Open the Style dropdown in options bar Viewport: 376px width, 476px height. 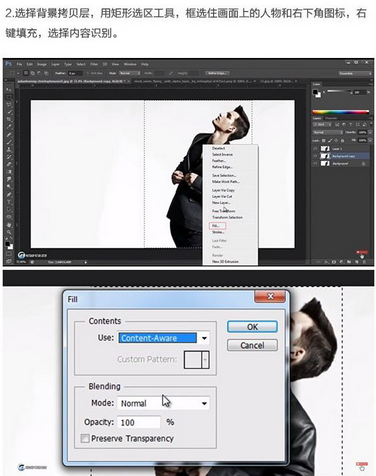130,73
